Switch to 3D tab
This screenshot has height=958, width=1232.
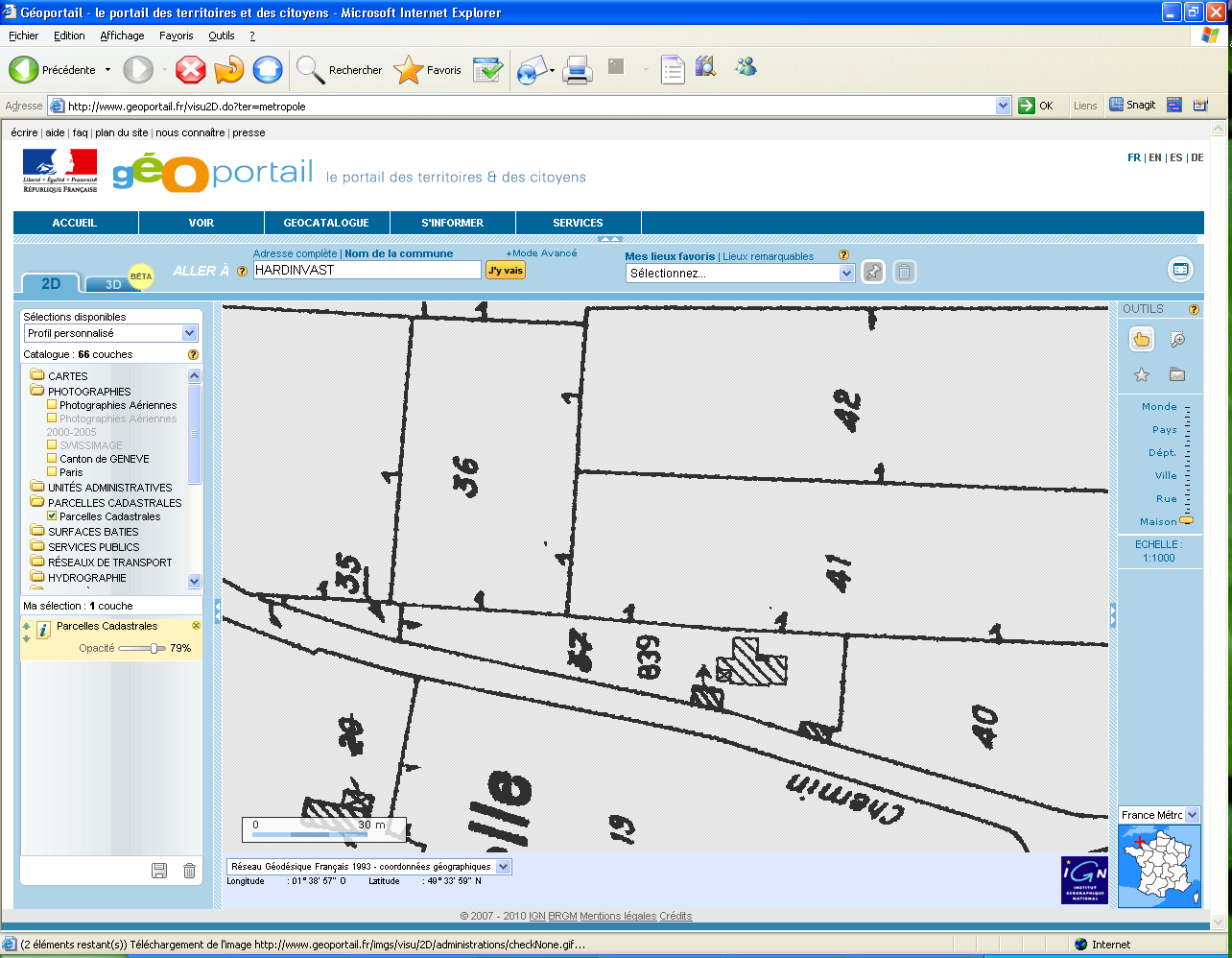[x=113, y=284]
